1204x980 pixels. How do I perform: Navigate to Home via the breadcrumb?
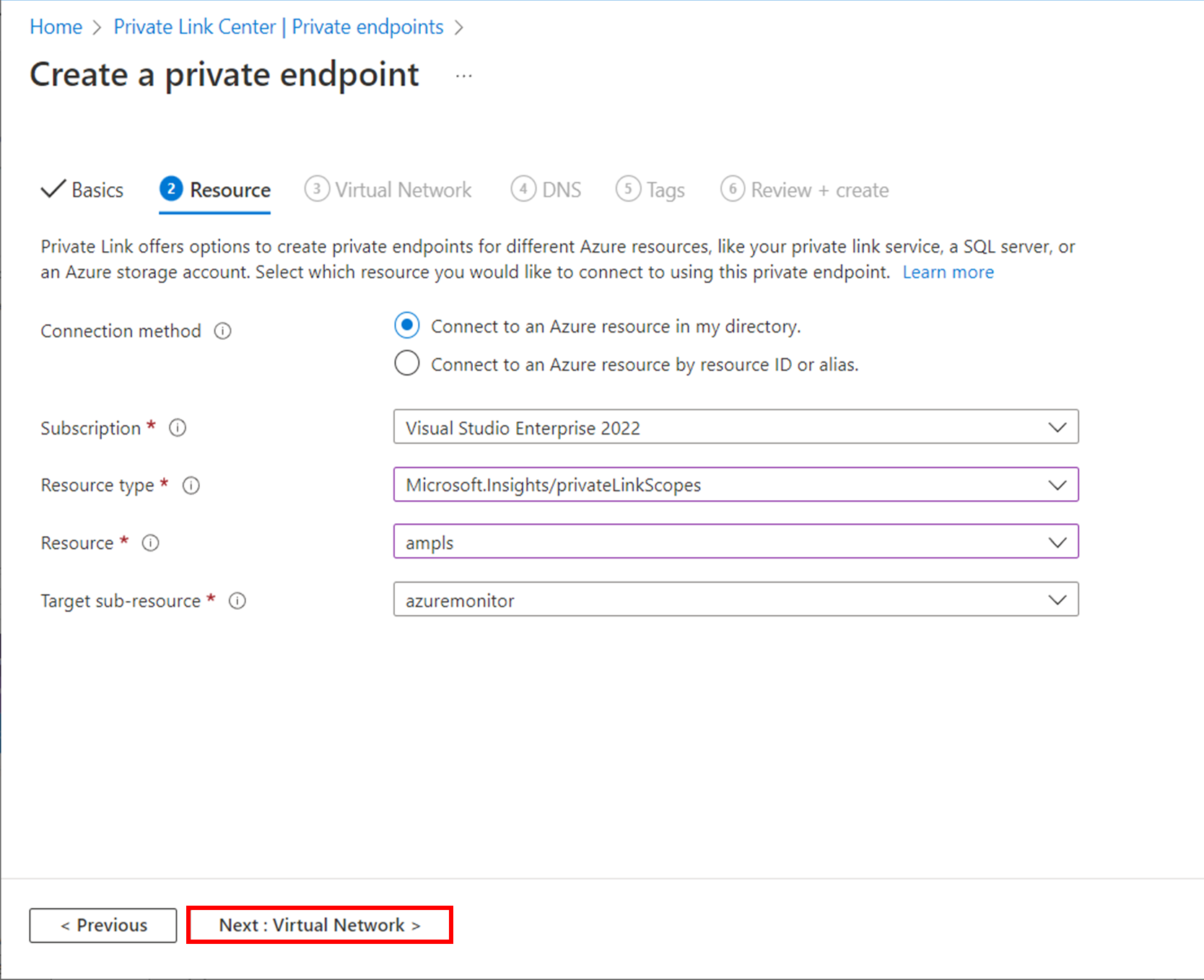tap(56, 27)
